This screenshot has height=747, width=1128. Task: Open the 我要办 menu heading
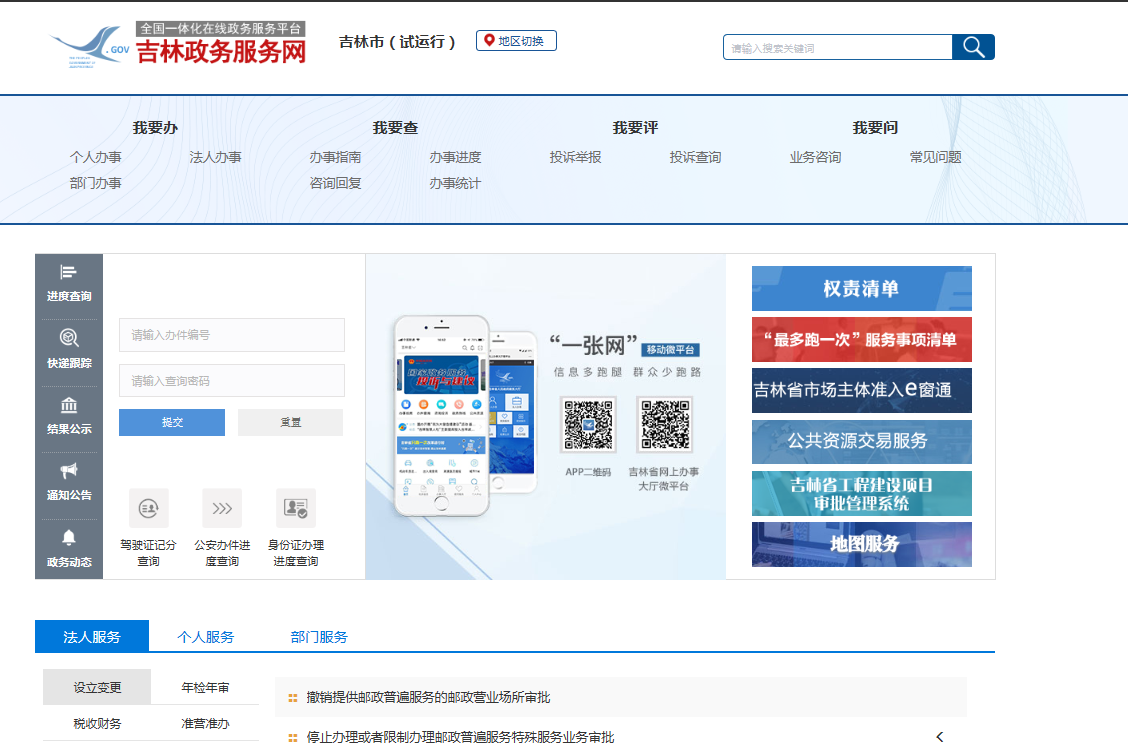155,127
